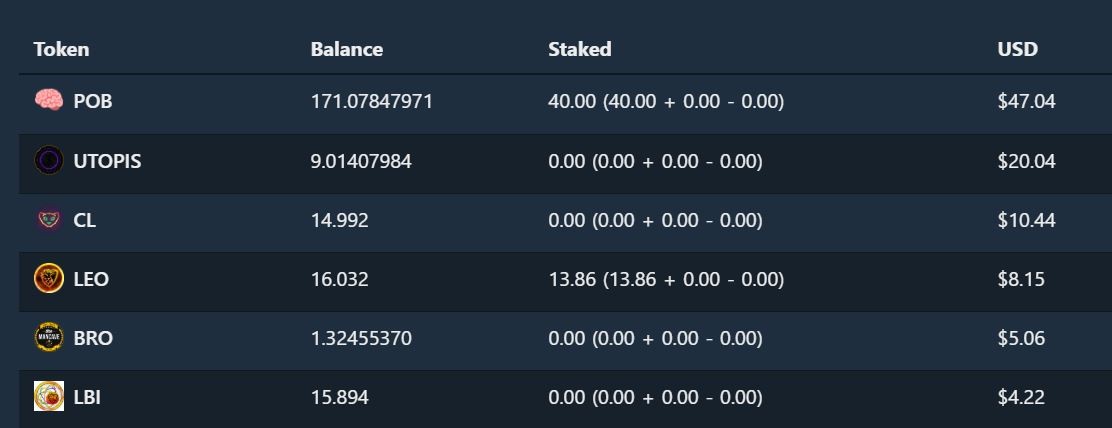1112x428 pixels.
Task: Sort by the USD column header
Action: [1018, 49]
